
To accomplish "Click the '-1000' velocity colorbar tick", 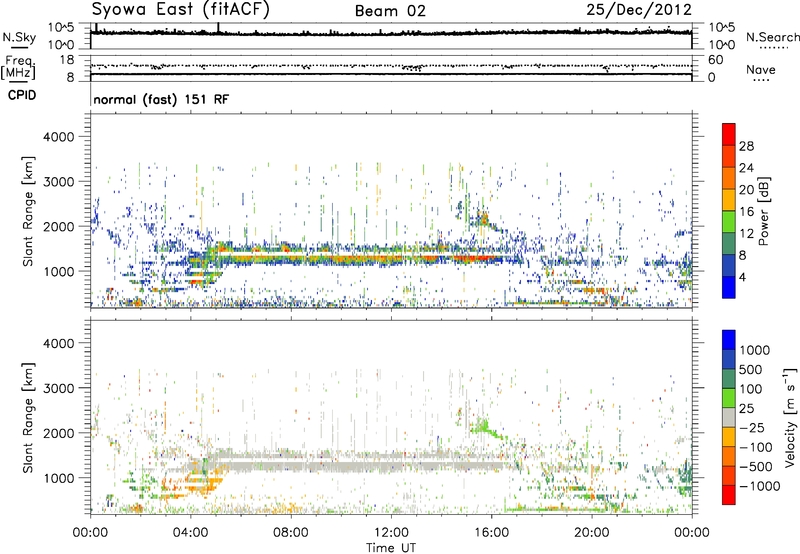I will pyautogui.click(x=759, y=486).
